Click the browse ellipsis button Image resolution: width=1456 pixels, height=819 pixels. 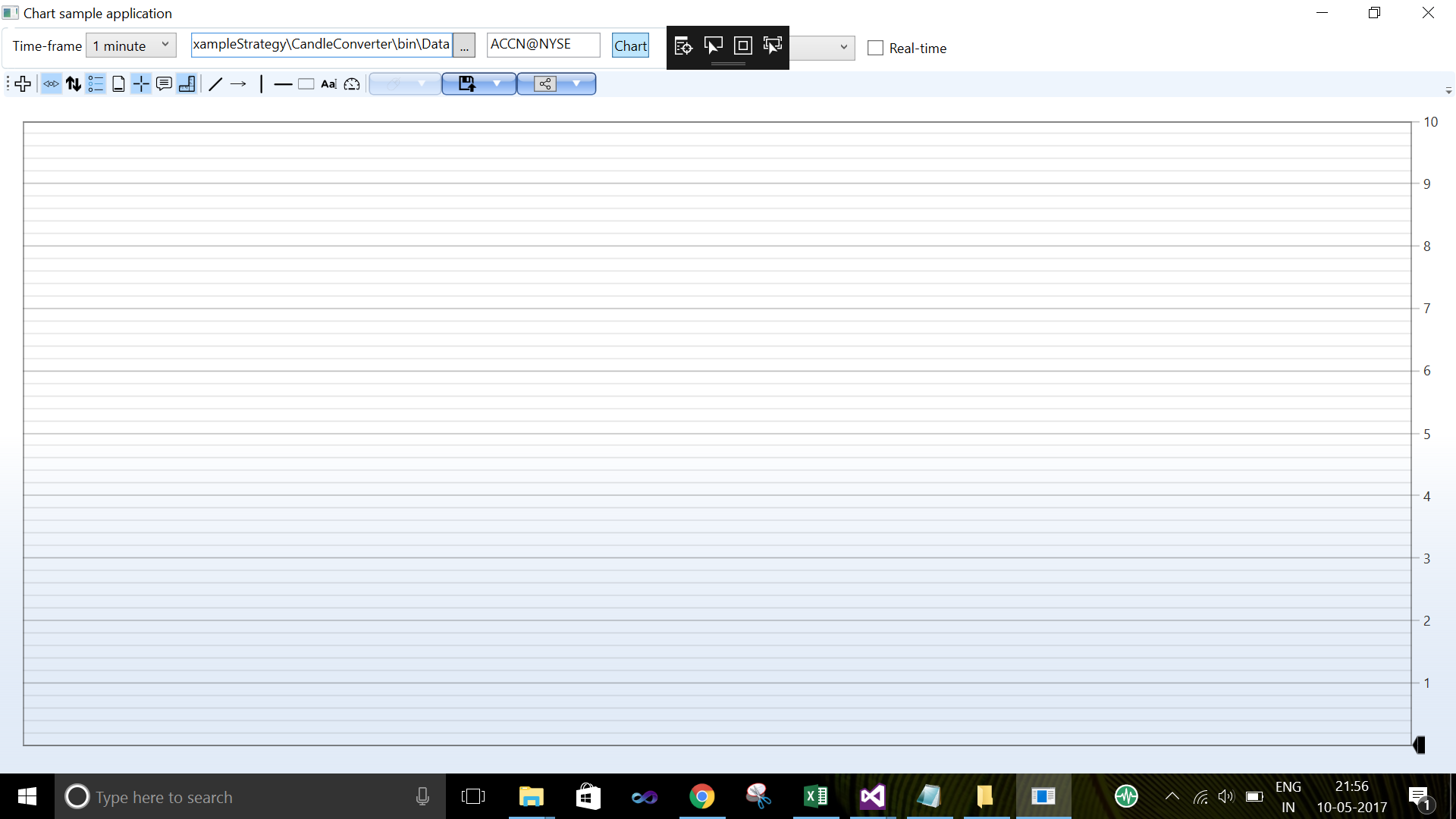[464, 45]
